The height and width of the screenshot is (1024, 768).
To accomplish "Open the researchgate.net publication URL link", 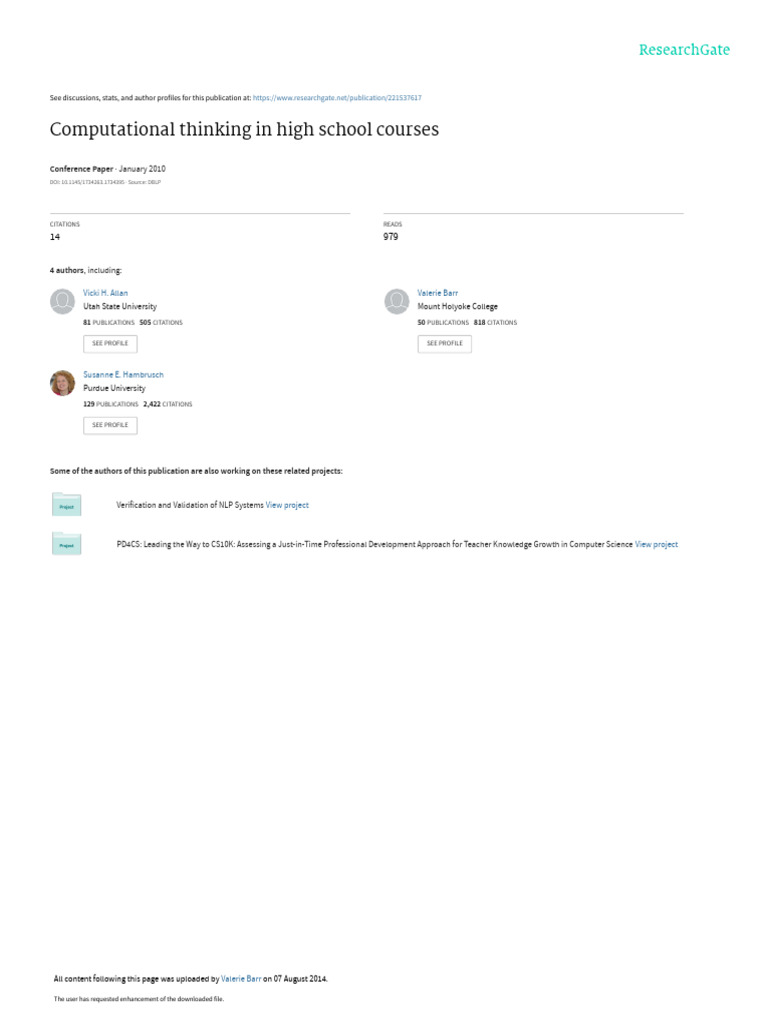I will (337, 98).
